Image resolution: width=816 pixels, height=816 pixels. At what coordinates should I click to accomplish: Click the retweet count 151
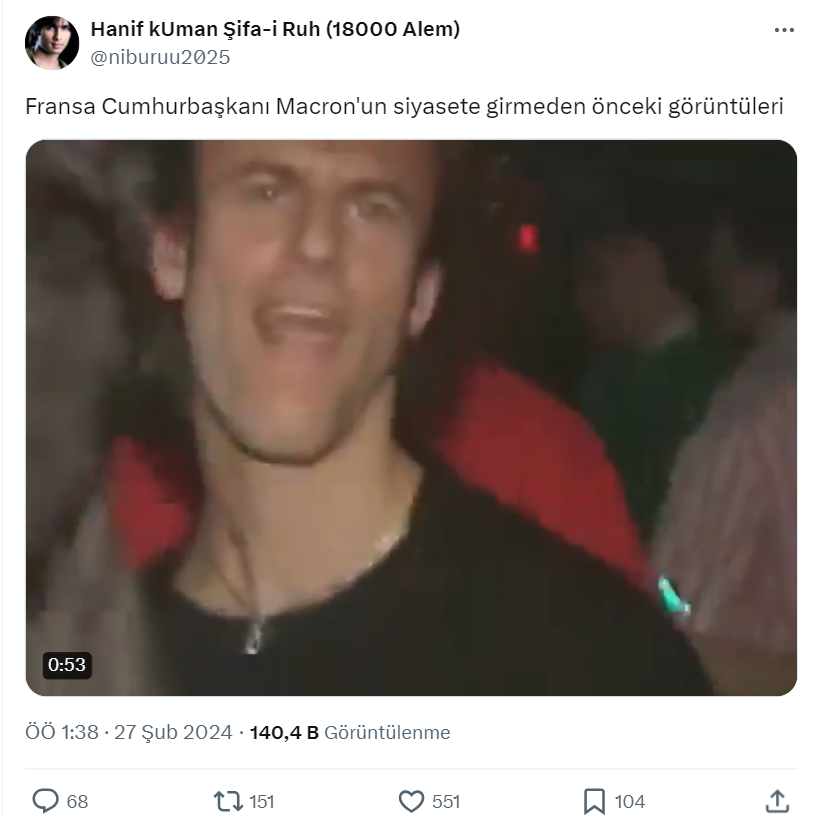tap(261, 801)
